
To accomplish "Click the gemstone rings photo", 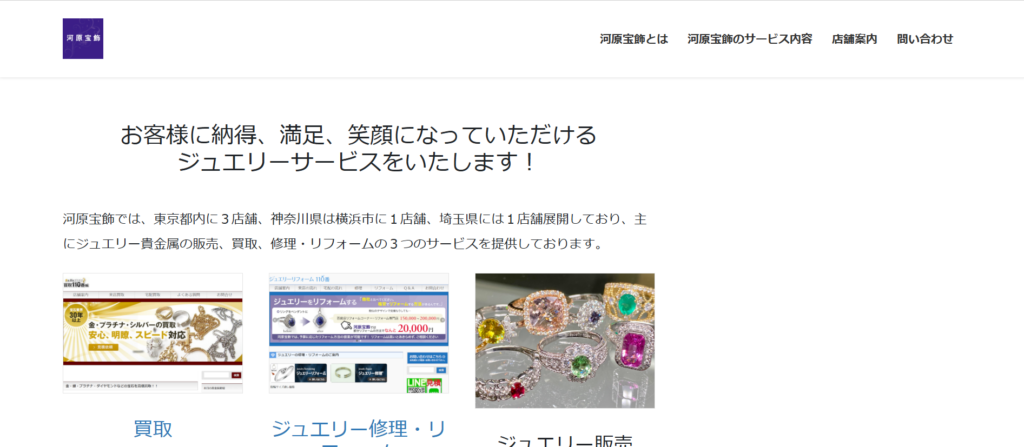I will click(x=564, y=340).
